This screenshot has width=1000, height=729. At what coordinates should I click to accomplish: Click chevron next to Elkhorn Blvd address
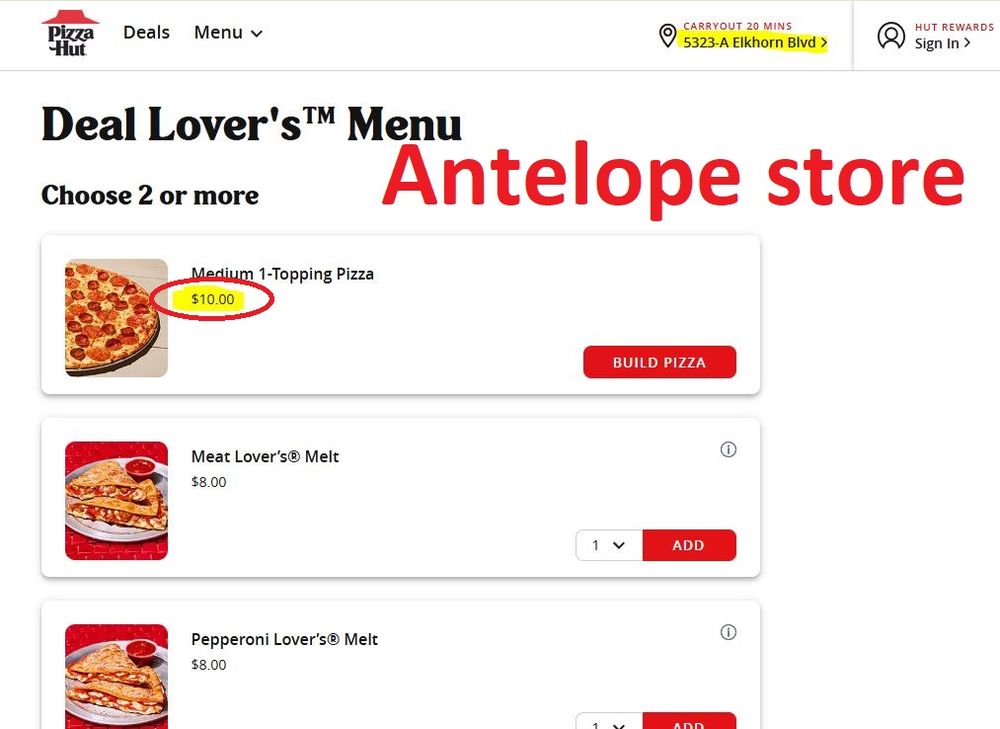click(x=824, y=43)
